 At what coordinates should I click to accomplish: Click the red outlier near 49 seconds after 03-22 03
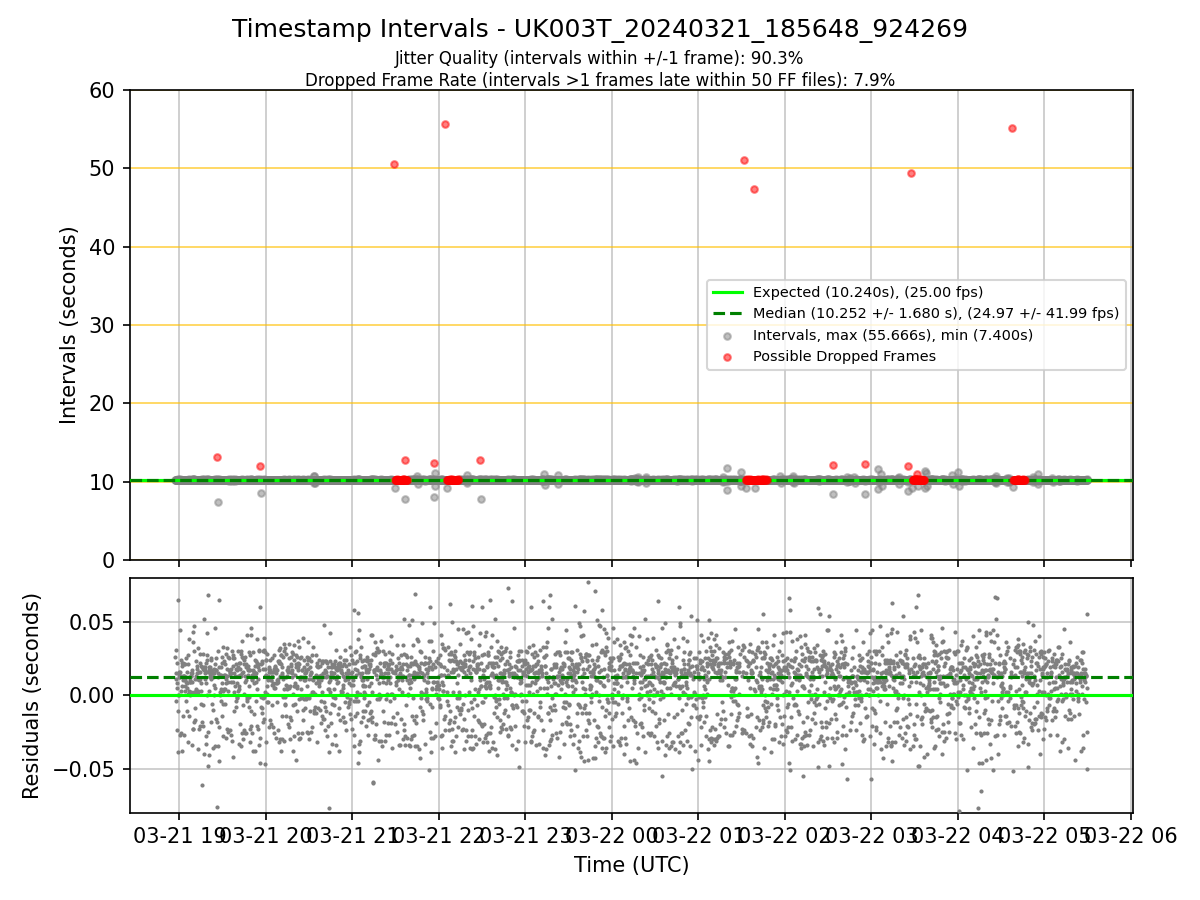[911, 173]
